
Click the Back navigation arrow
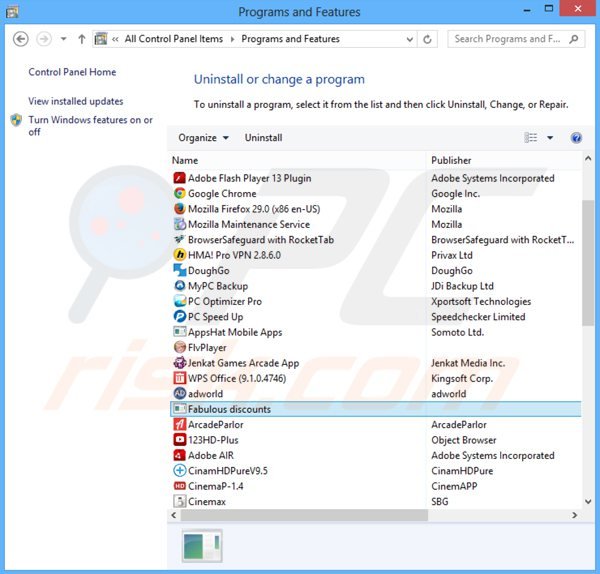tap(21, 39)
